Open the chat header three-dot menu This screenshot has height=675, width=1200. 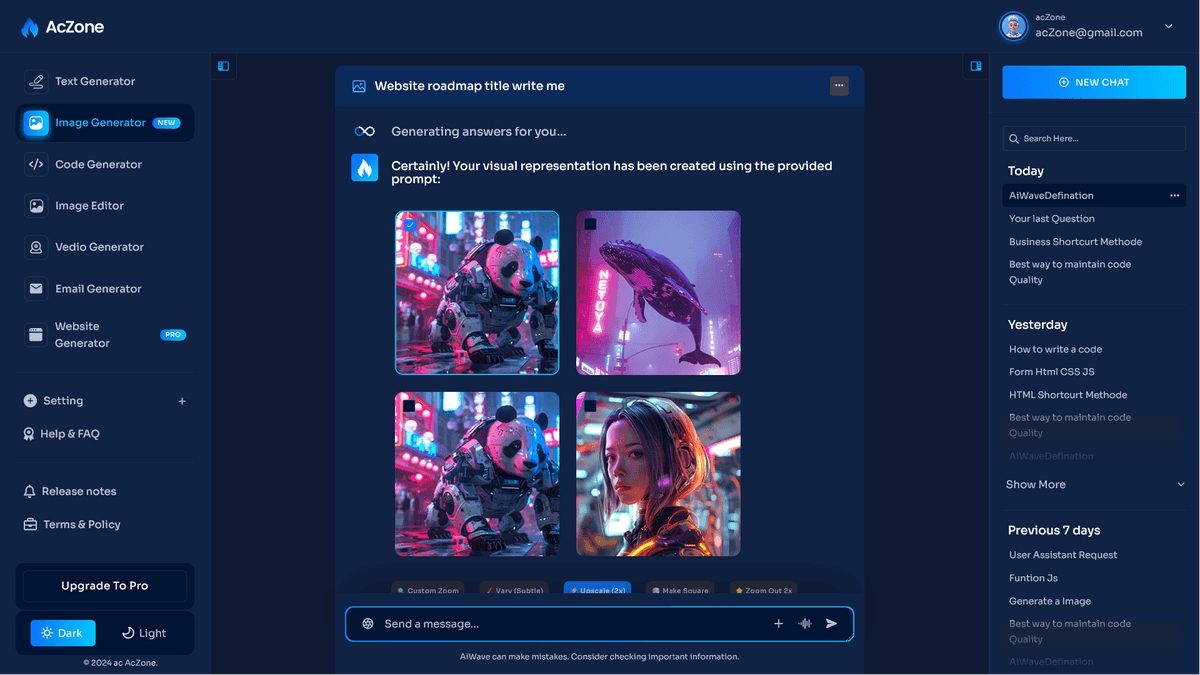839,86
